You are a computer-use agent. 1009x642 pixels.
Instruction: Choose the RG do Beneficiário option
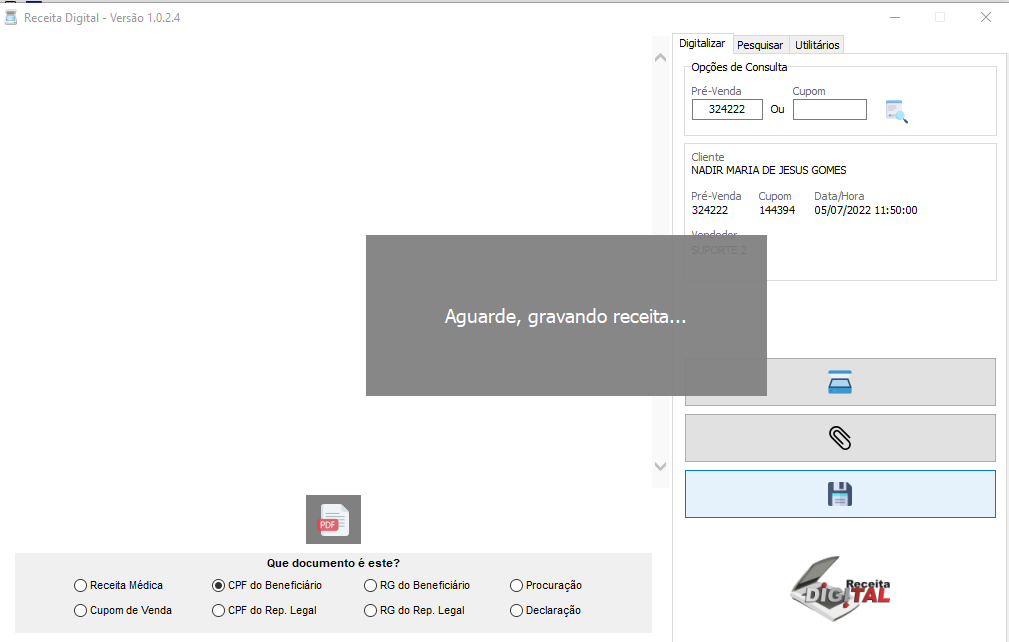pos(372,585)
